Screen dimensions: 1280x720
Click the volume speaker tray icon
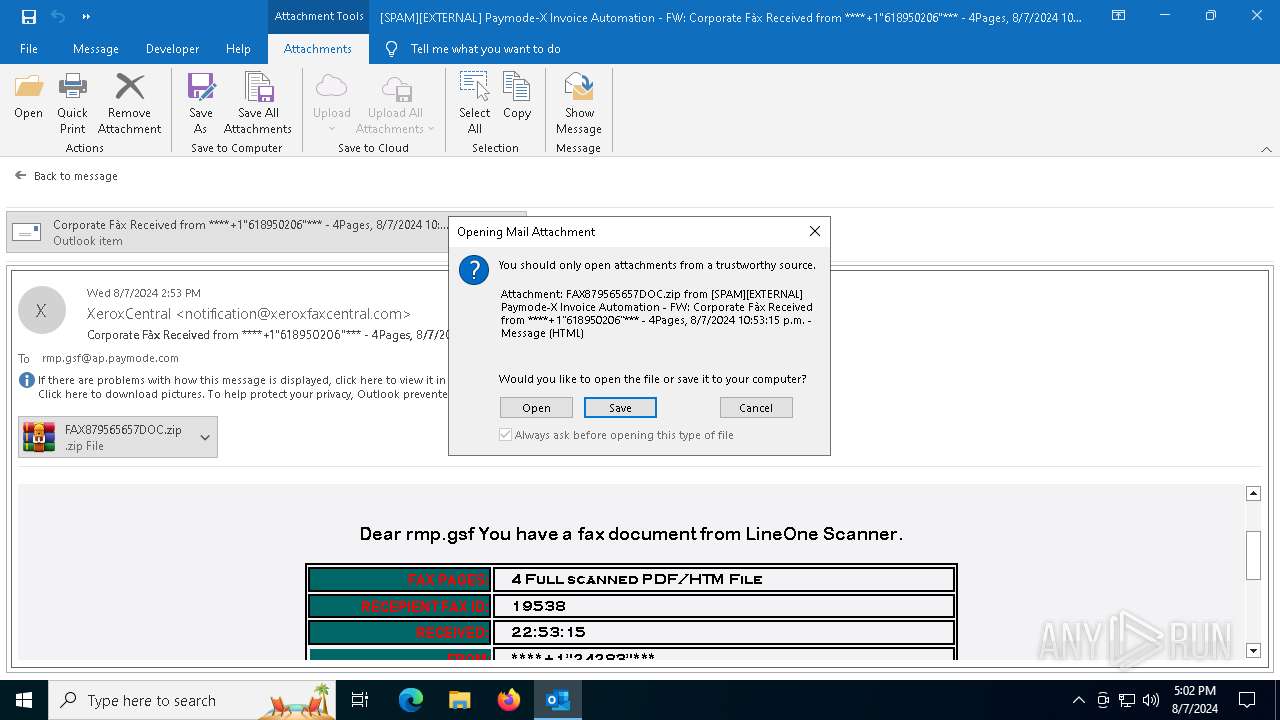point(1151,700)
